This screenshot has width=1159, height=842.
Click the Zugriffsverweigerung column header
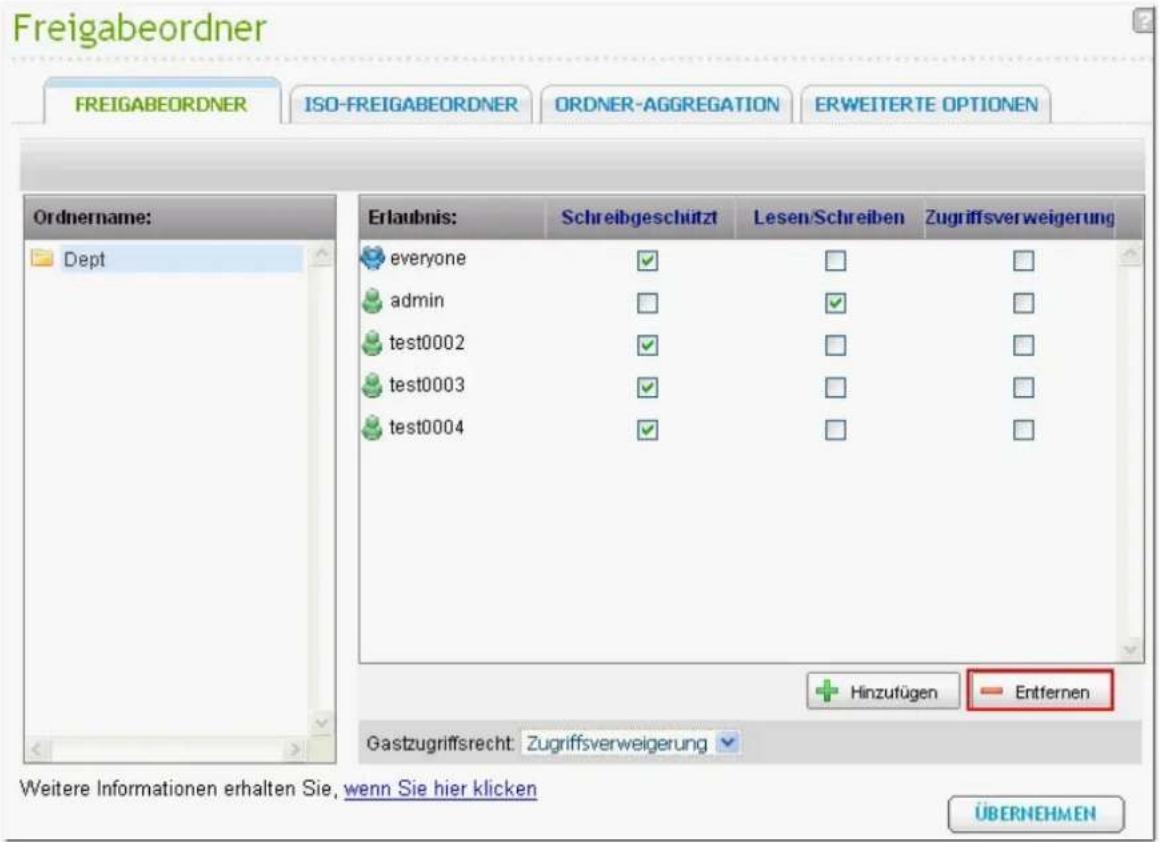(1019, 217)
